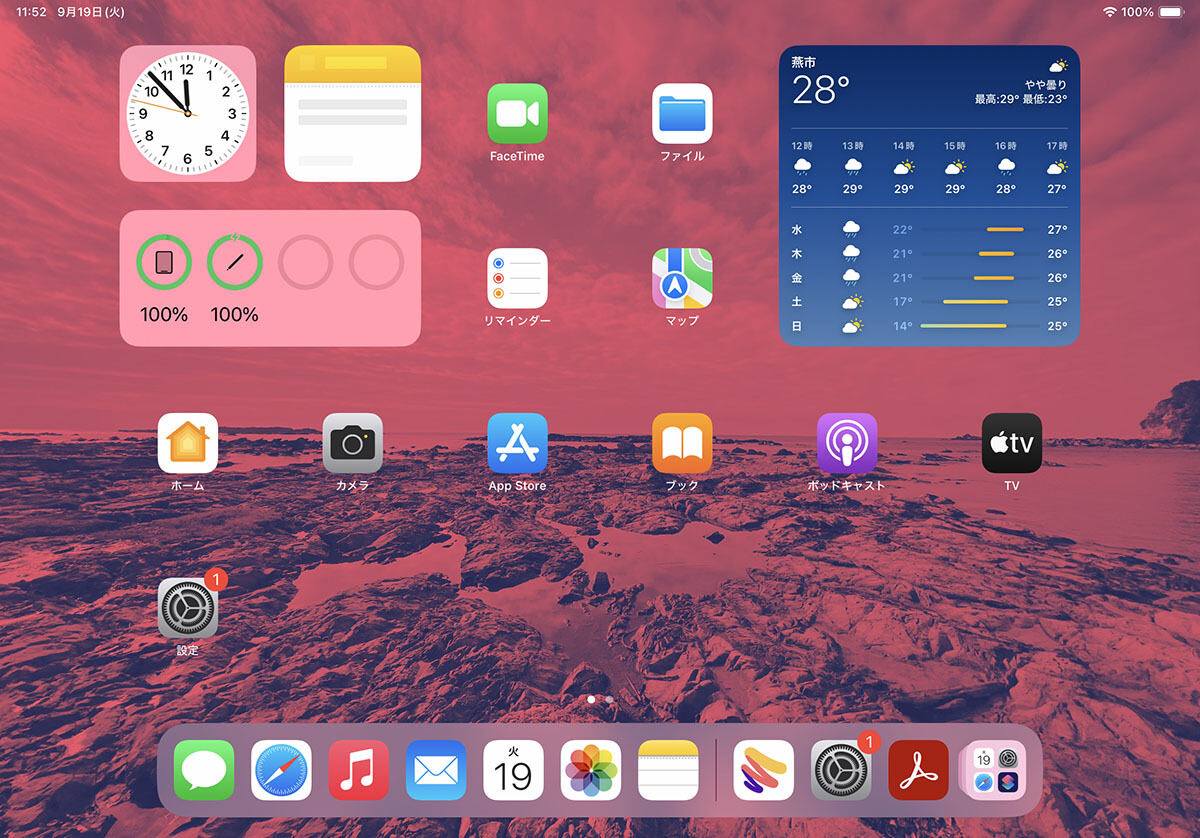This screenshot has width=1200, height=838.
Task: Open Messages from the dock
Action: [204, 770]
